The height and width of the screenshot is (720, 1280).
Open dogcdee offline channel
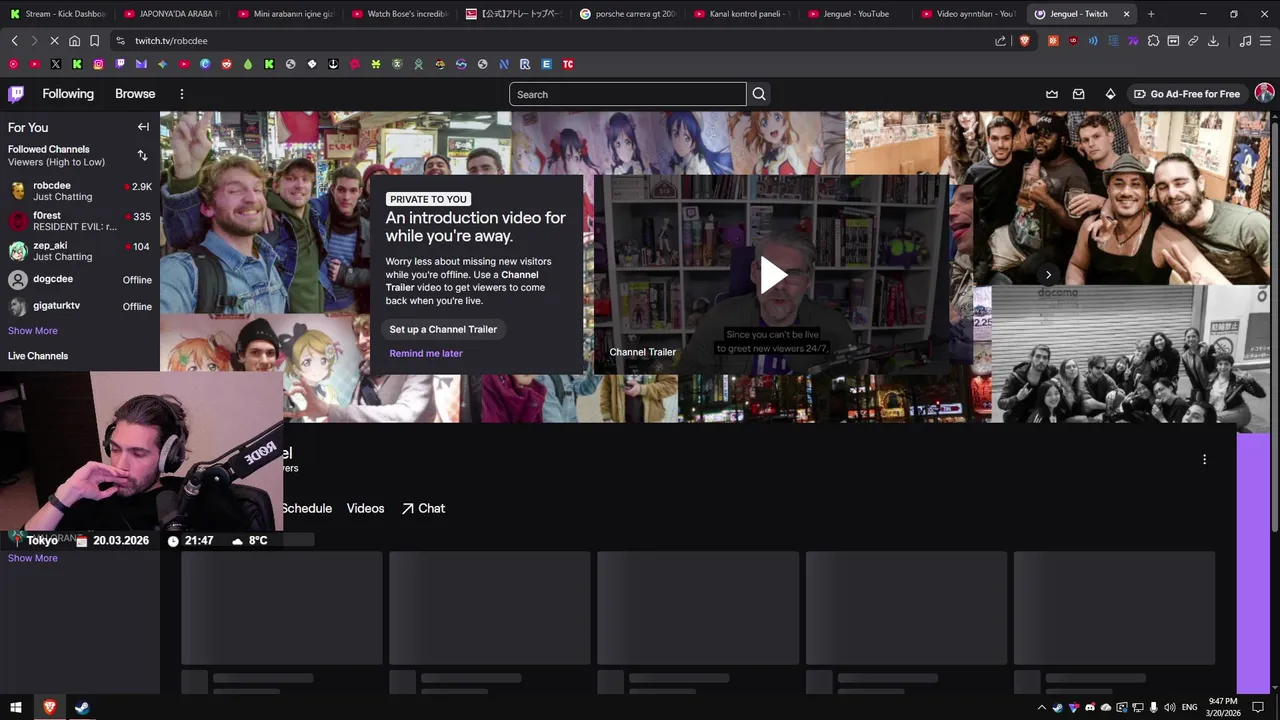[80, 280]
